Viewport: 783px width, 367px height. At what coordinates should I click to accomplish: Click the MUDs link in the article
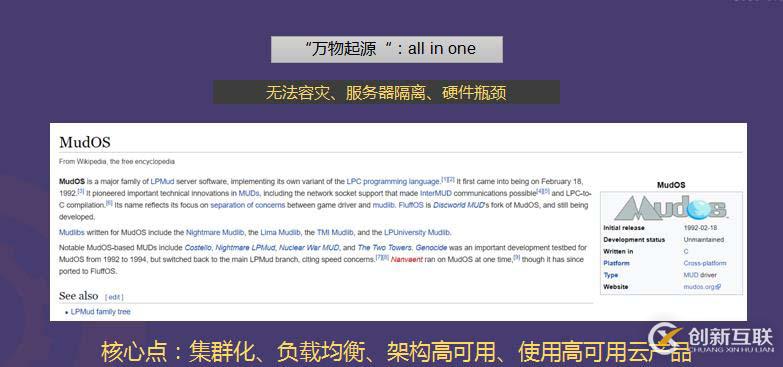point(249,193)
